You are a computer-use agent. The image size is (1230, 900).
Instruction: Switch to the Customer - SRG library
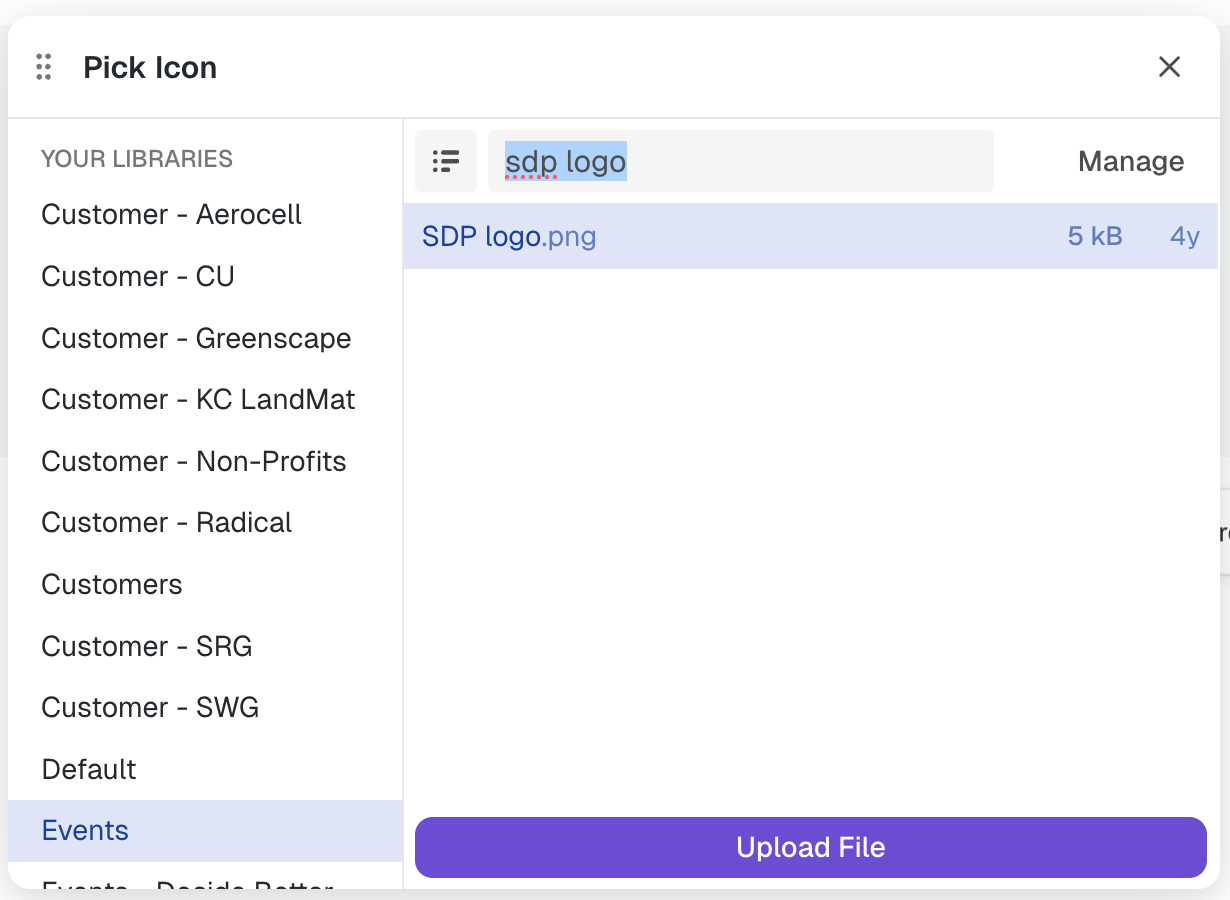[205, 646]
